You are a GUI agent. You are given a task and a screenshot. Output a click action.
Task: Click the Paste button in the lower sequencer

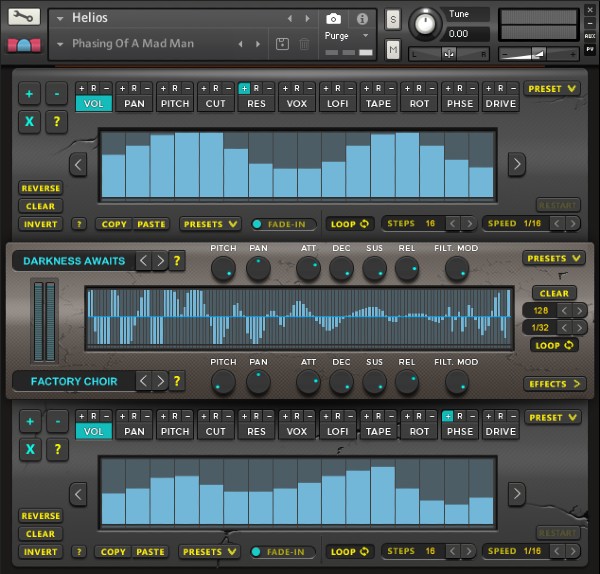151,551
